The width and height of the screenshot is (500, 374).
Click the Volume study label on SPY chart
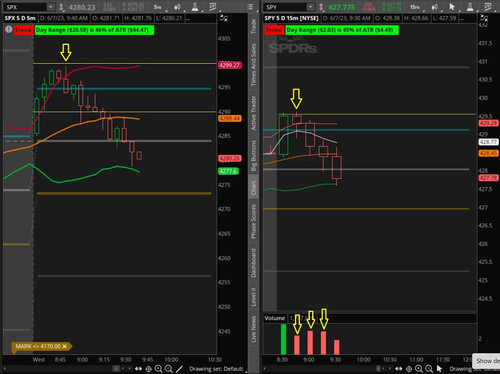point(275,318)
